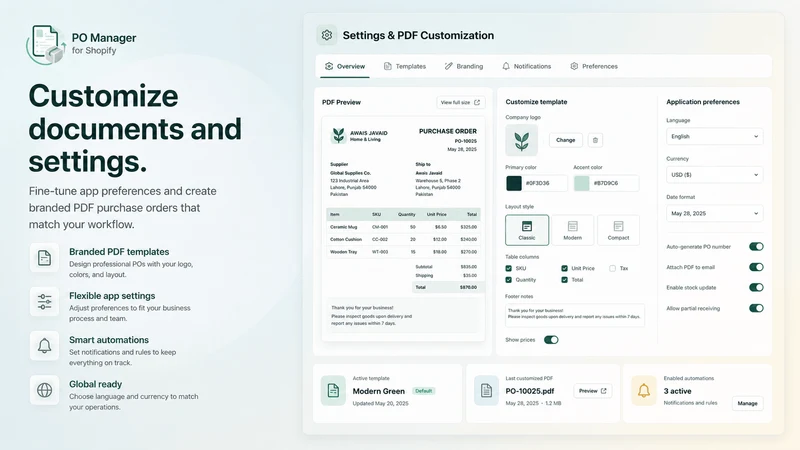
Task: Click the Change logo button
Action: point(565,140)
